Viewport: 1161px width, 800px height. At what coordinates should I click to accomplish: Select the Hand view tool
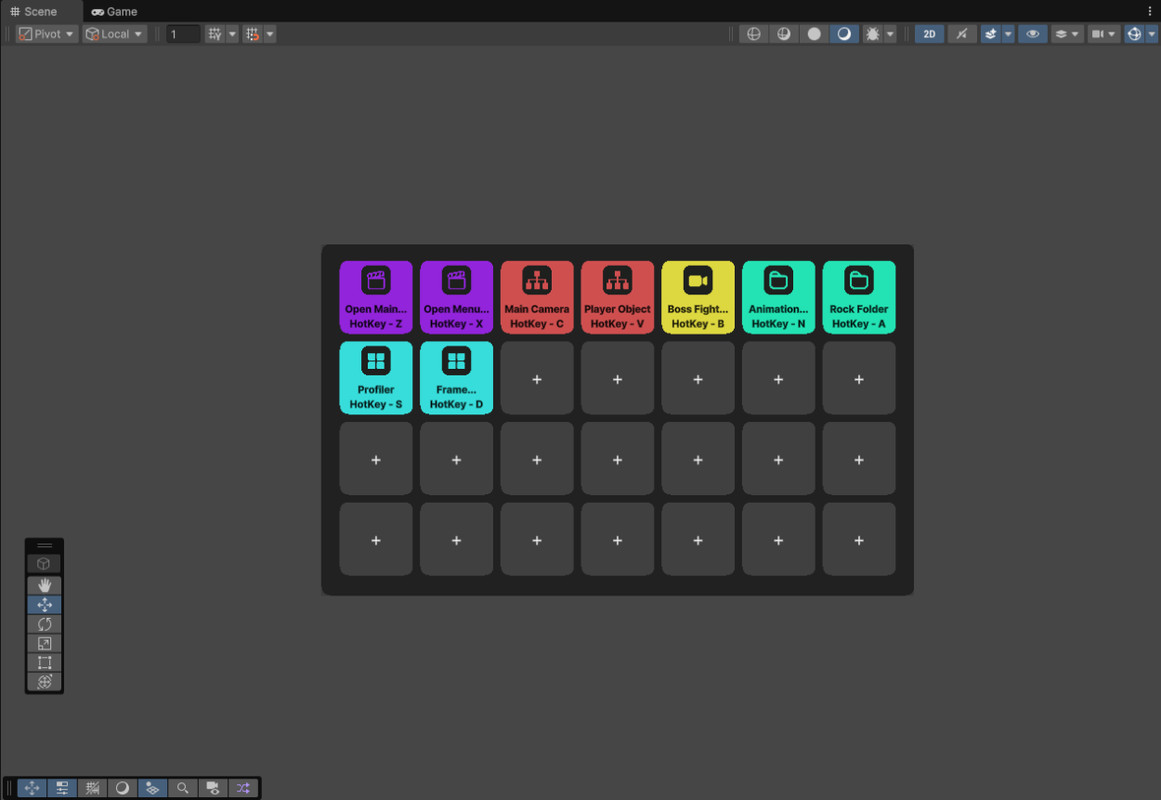(44, 585)
